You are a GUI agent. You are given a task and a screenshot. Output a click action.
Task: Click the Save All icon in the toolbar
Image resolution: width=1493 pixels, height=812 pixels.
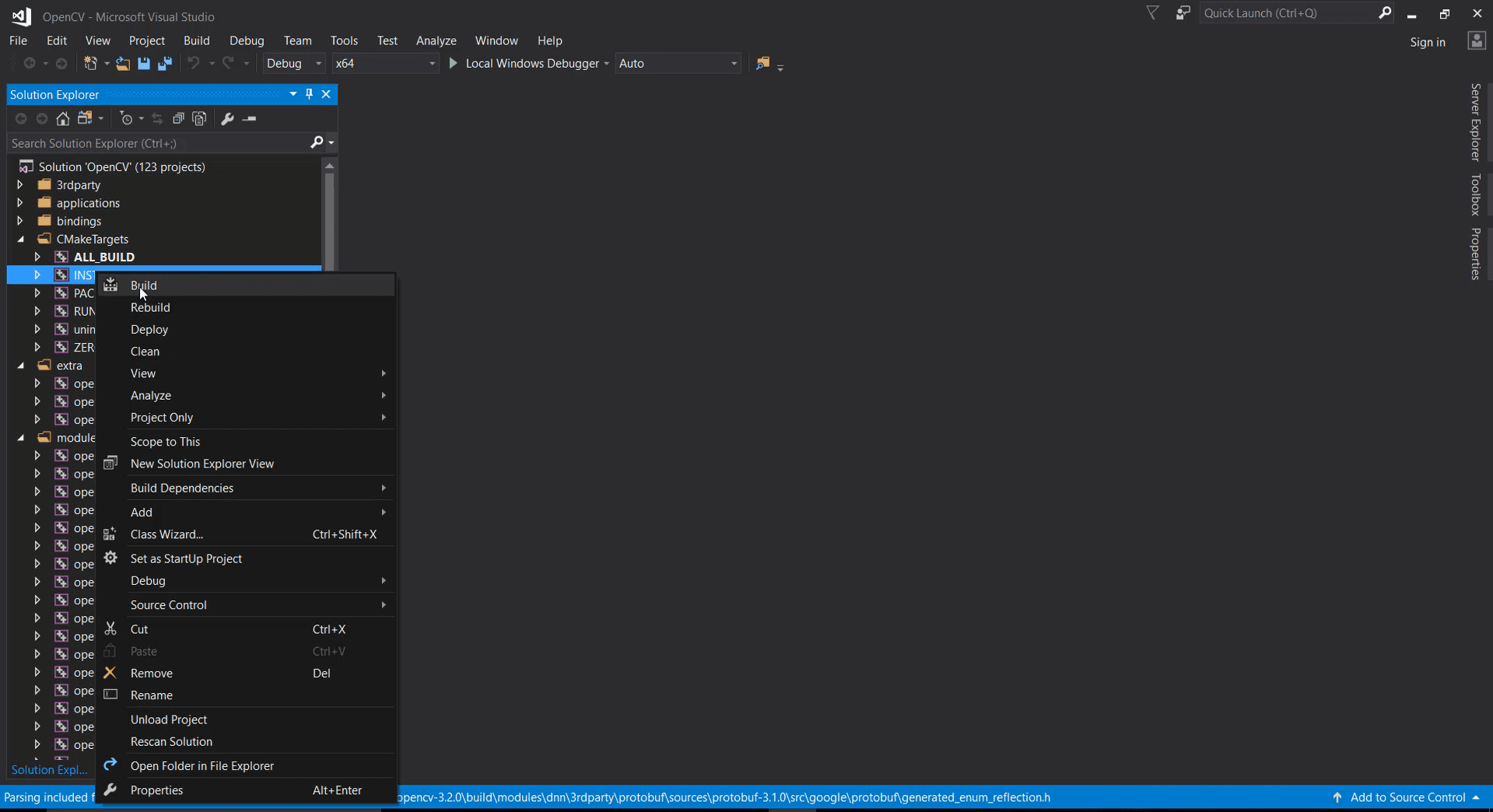(164, 64)
